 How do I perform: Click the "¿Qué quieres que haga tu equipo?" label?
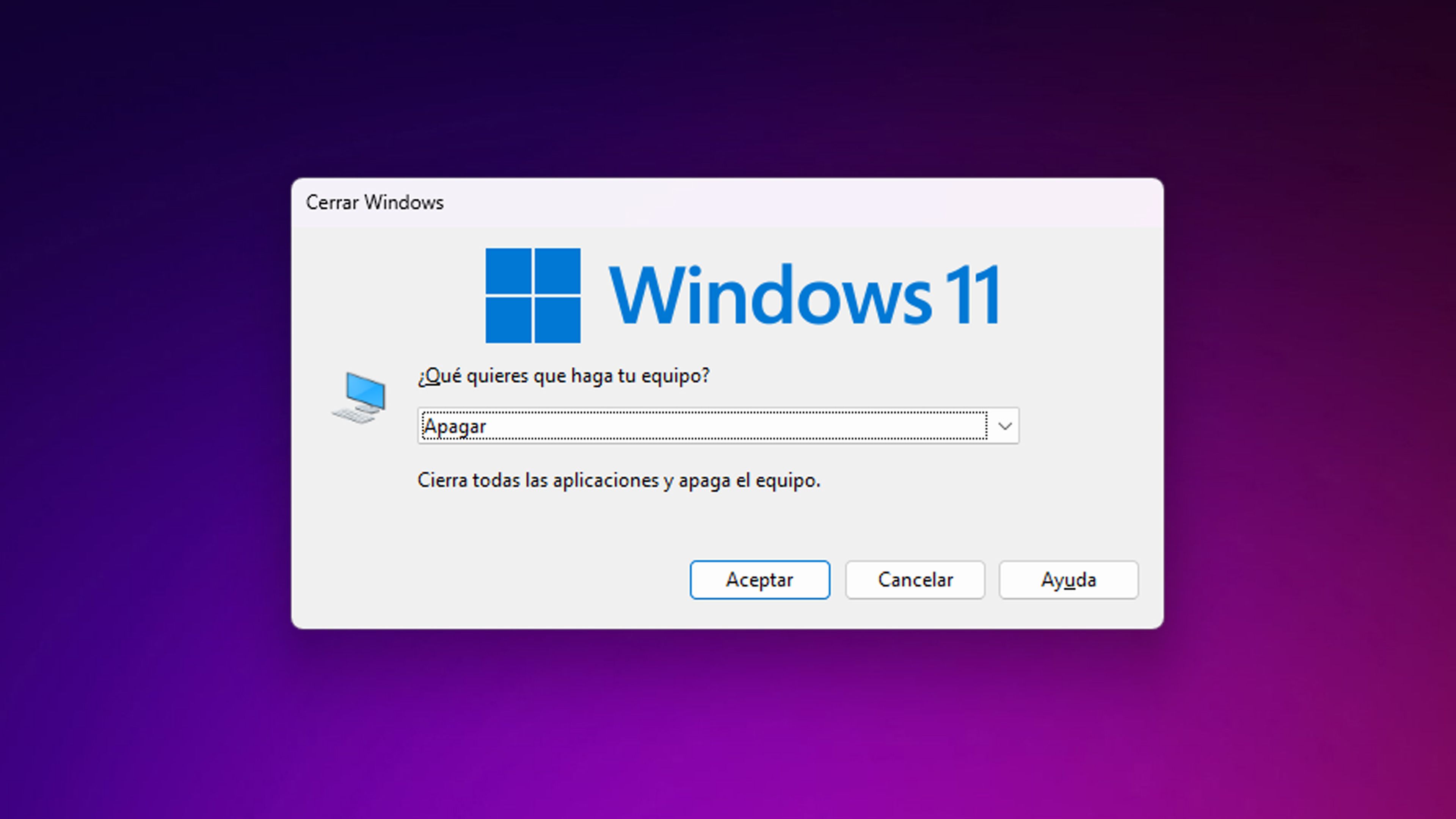[563, 376]
